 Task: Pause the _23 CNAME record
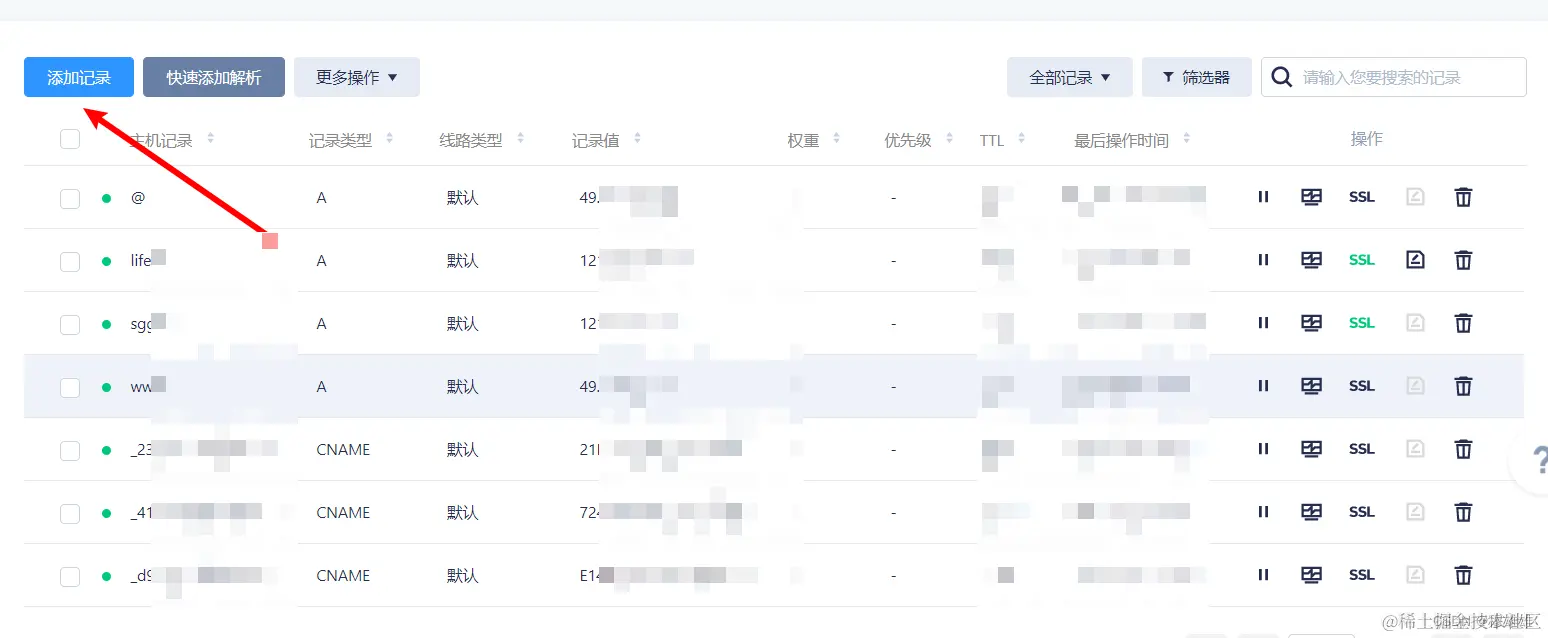(x=1263, y=449)
